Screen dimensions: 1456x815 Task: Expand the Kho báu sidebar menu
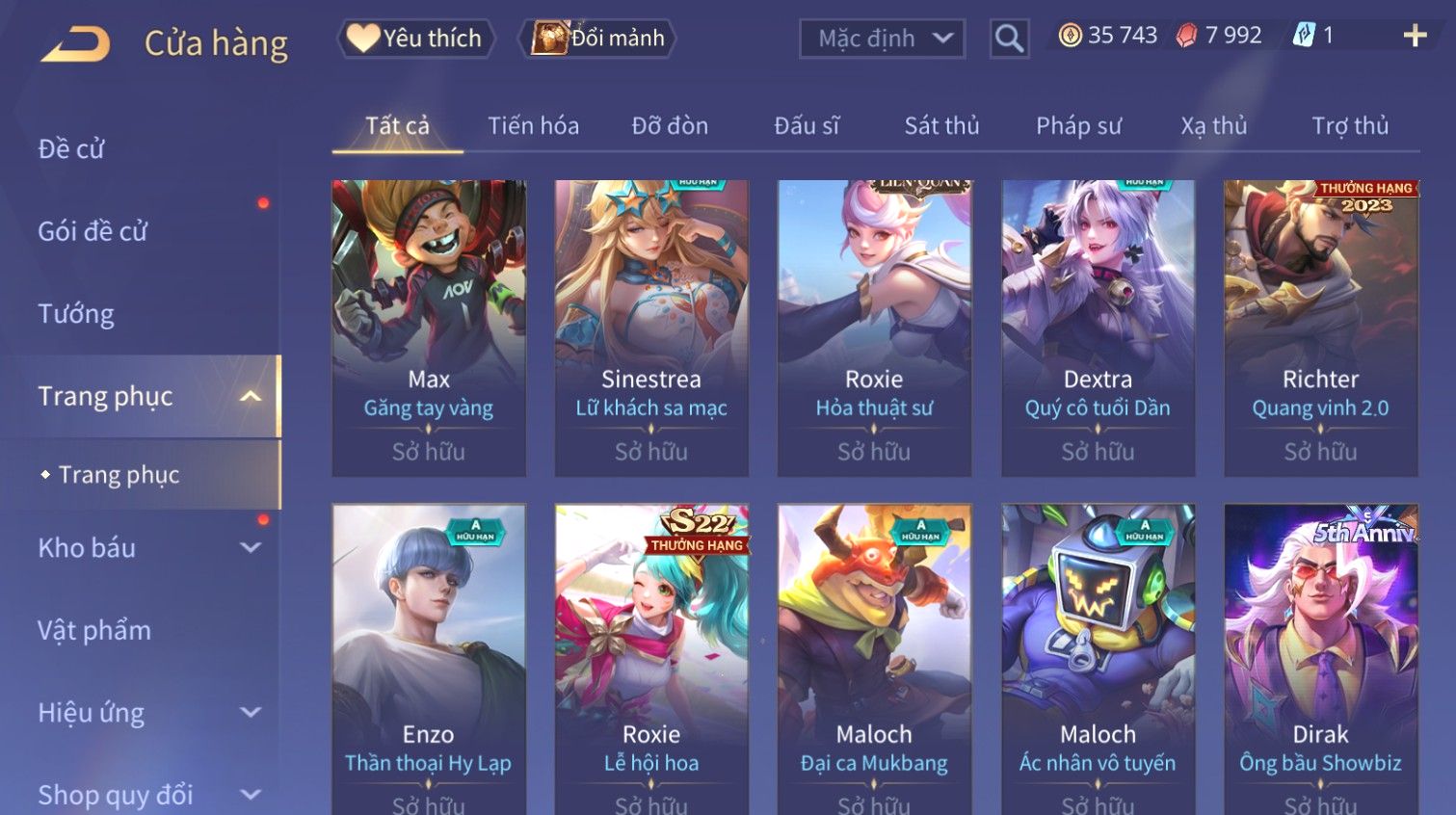251,547
